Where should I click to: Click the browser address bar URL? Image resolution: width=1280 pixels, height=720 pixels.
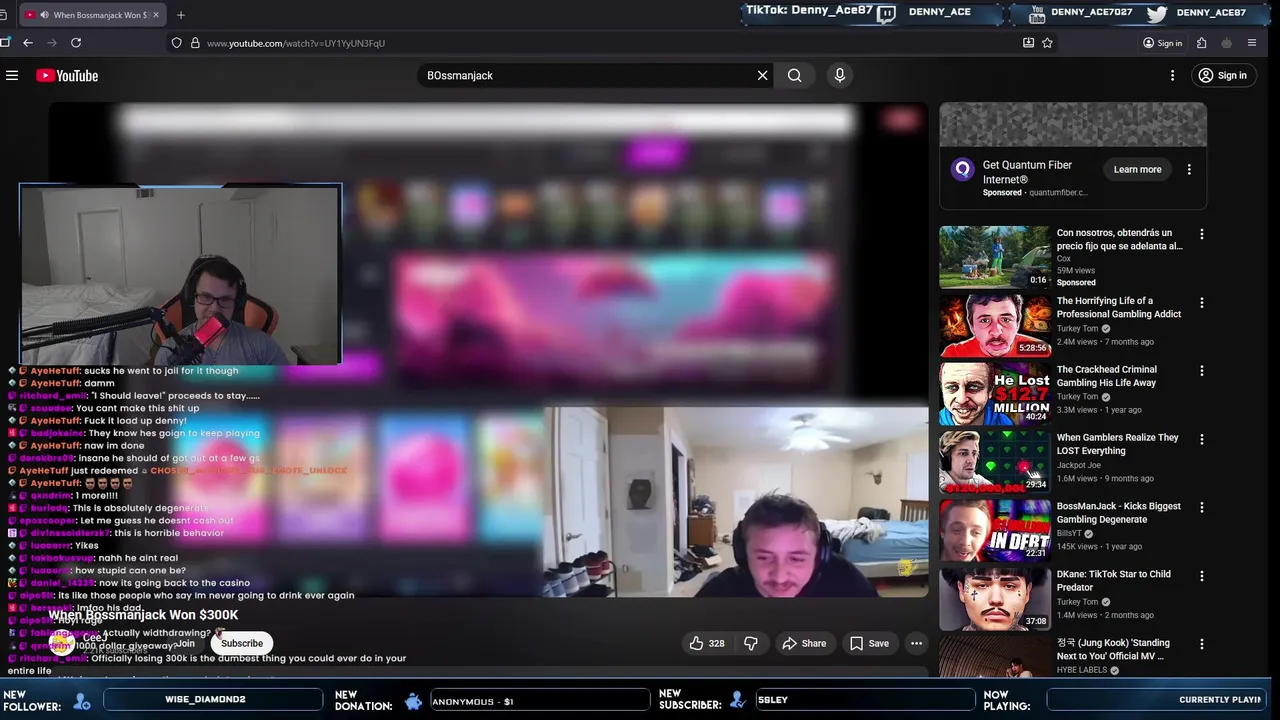click(x=296, y=43)
